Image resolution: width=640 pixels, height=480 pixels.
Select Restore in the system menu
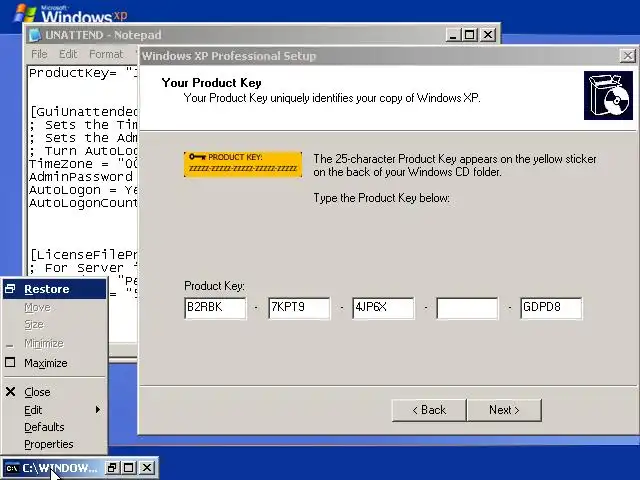tap(54, 289)
